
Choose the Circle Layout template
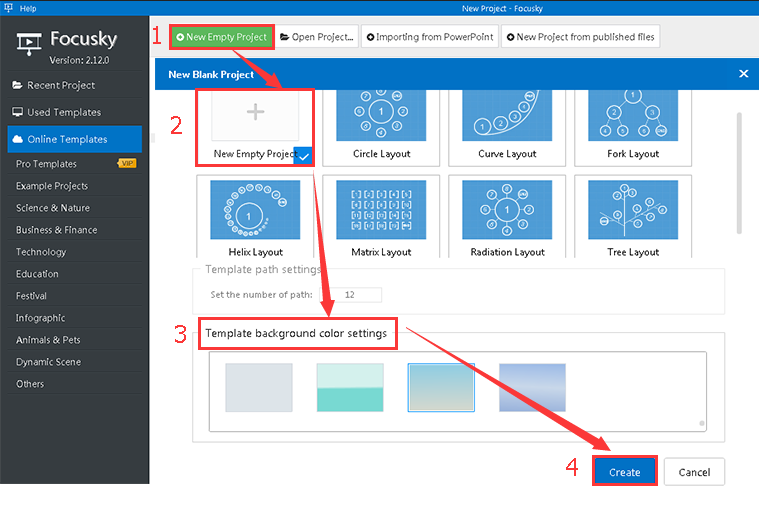tap(381, 127)
